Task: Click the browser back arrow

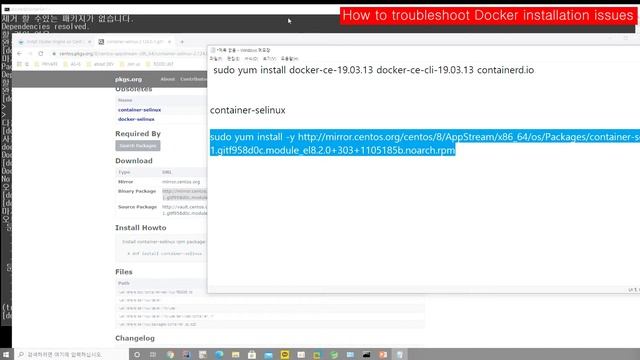Action: 20,53
